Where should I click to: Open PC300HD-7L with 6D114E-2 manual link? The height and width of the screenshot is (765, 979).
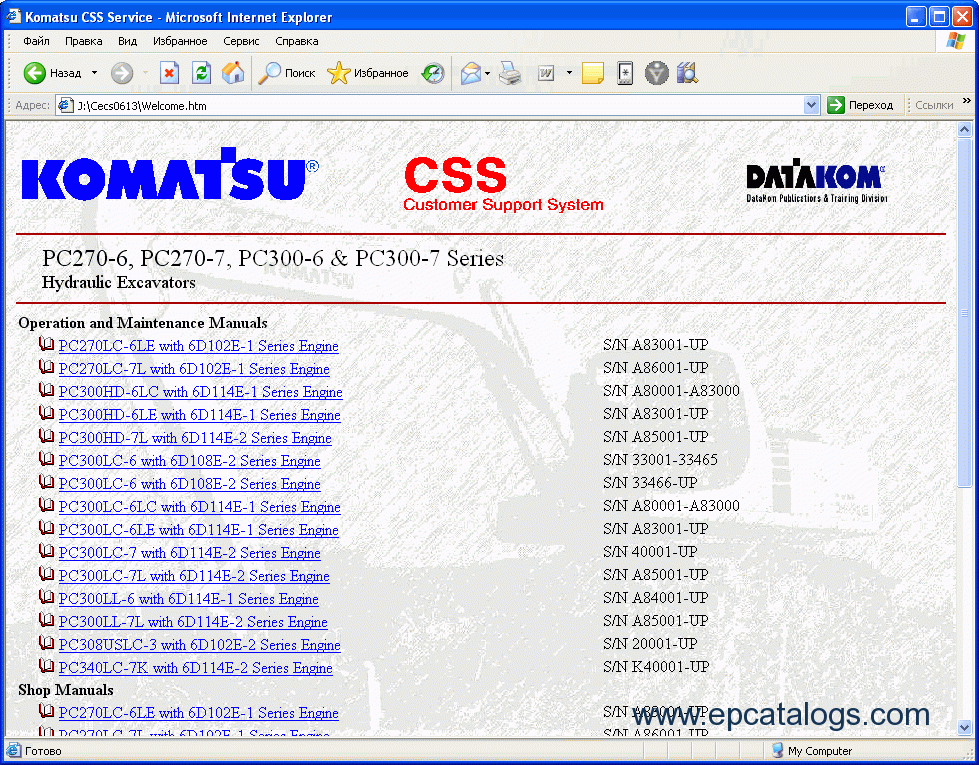coord(195,438)
